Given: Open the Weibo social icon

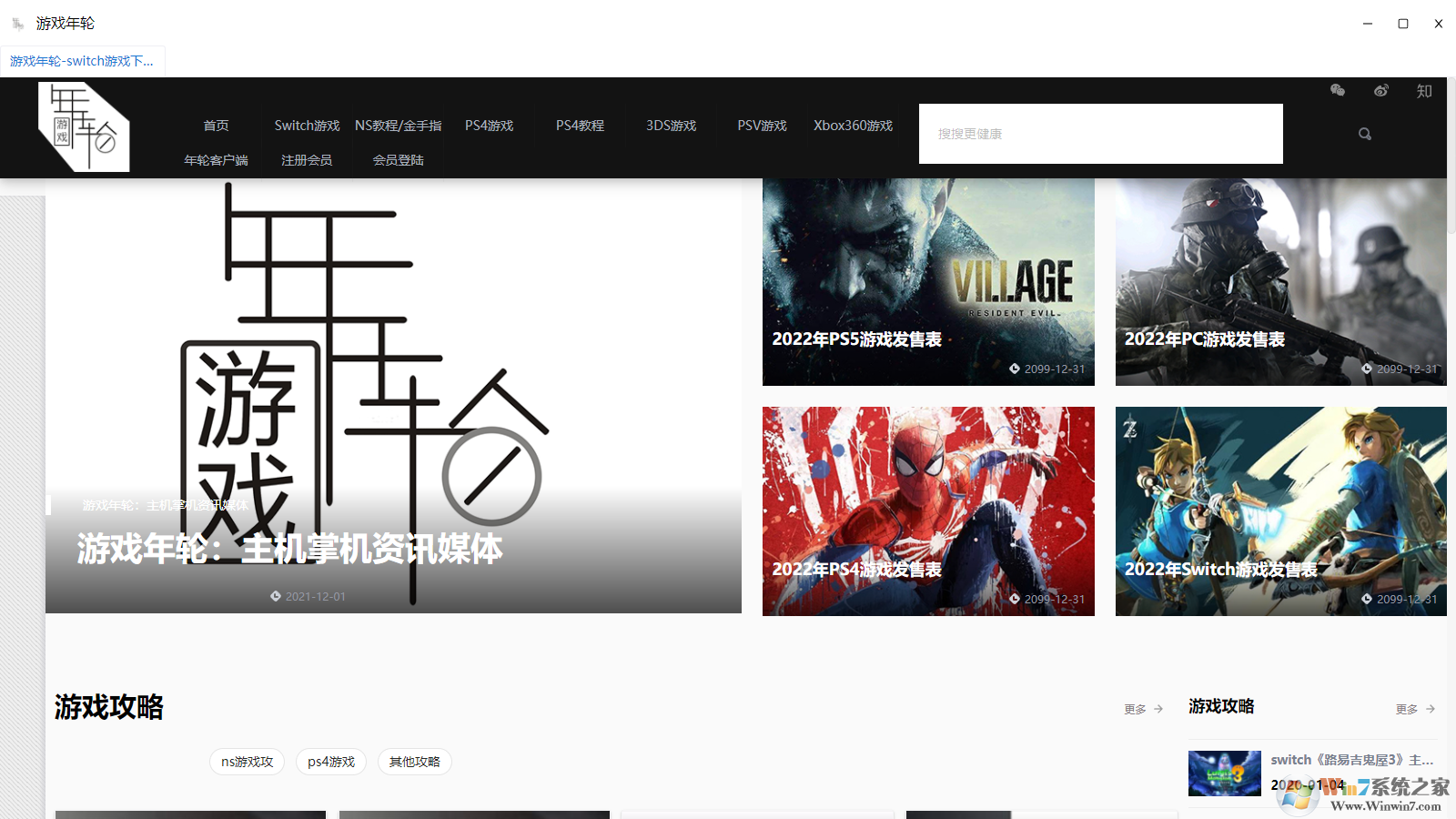Looking at the screenshot, I should click(1381, 90).
